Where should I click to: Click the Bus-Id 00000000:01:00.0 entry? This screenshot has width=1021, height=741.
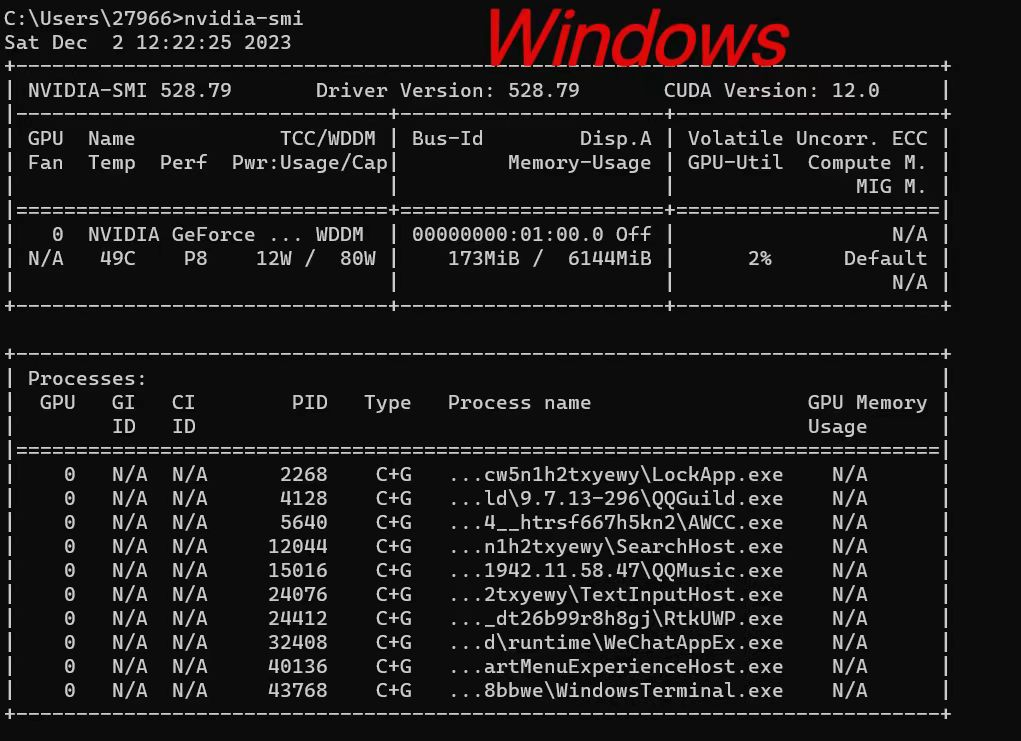508,234
